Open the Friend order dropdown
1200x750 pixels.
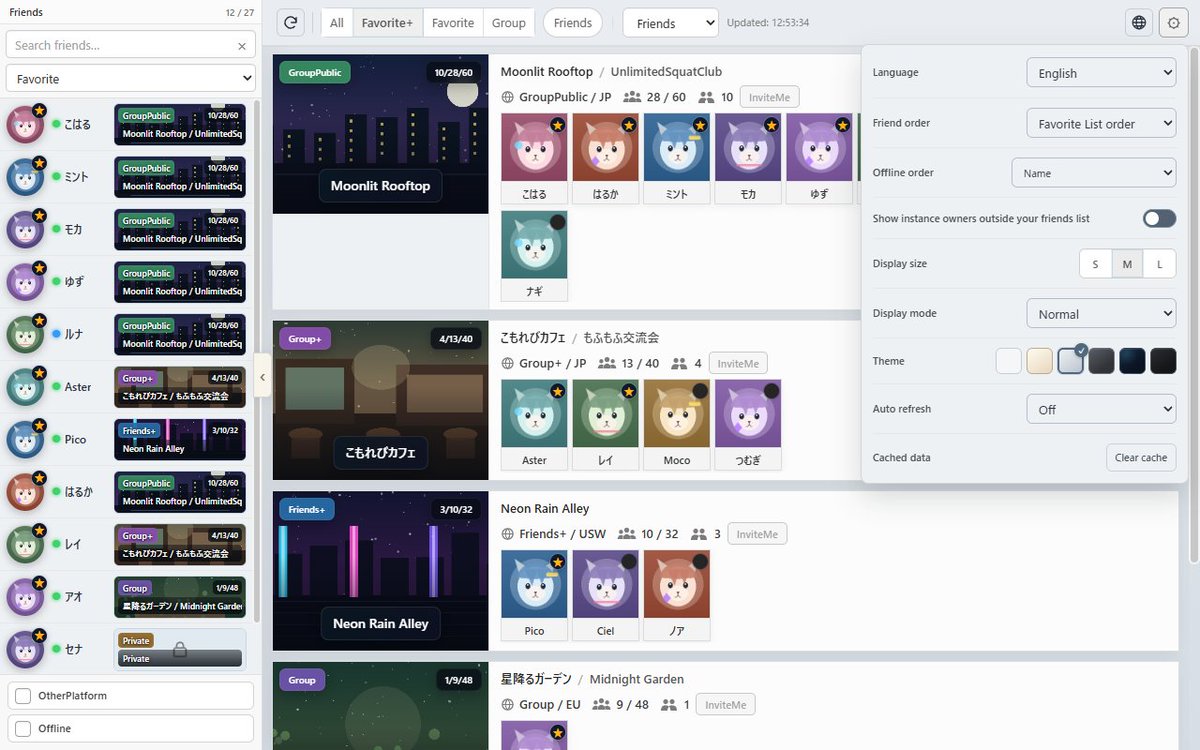coord(1101,124)
